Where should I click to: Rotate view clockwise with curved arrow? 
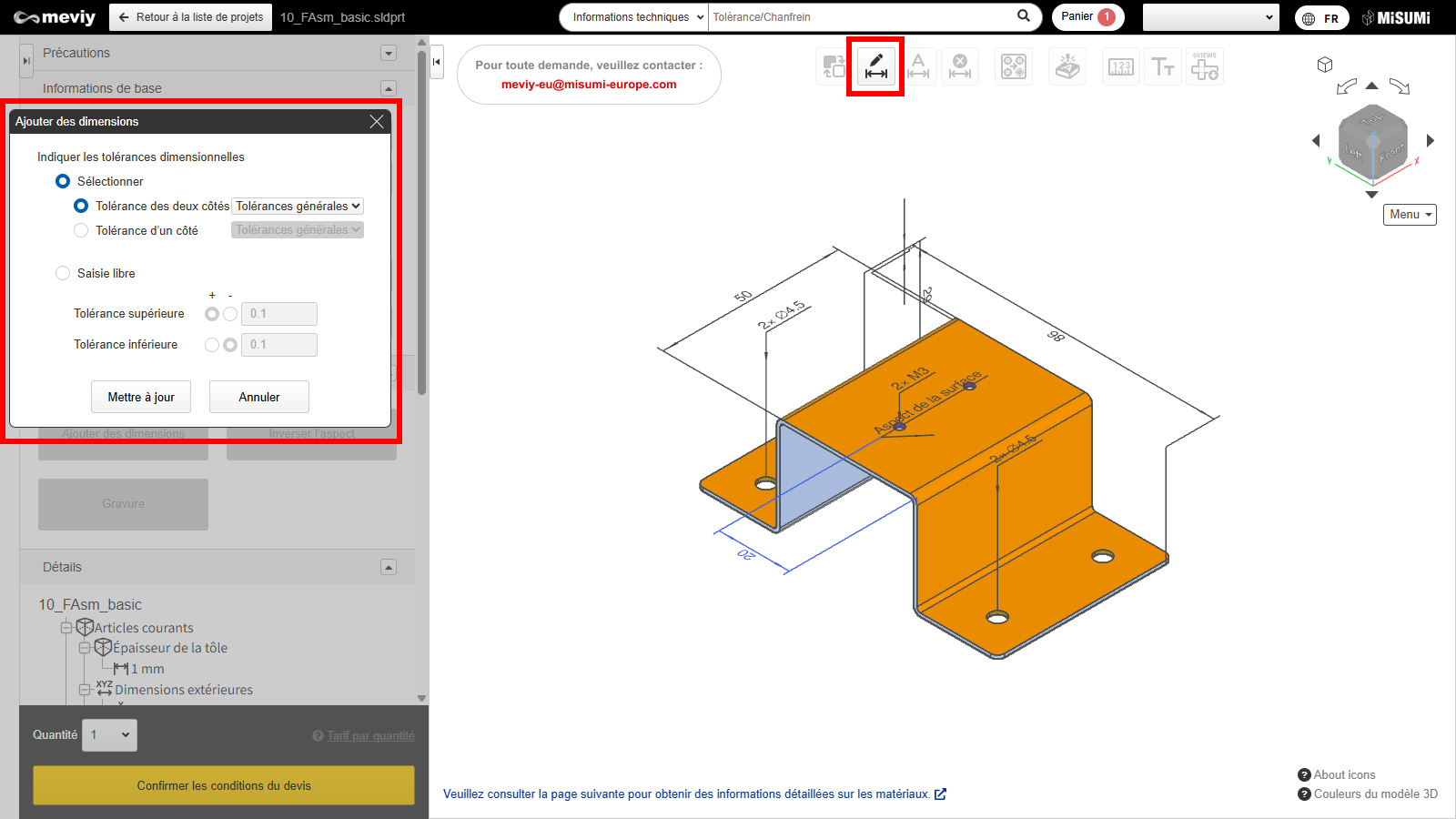point(1400,86)
